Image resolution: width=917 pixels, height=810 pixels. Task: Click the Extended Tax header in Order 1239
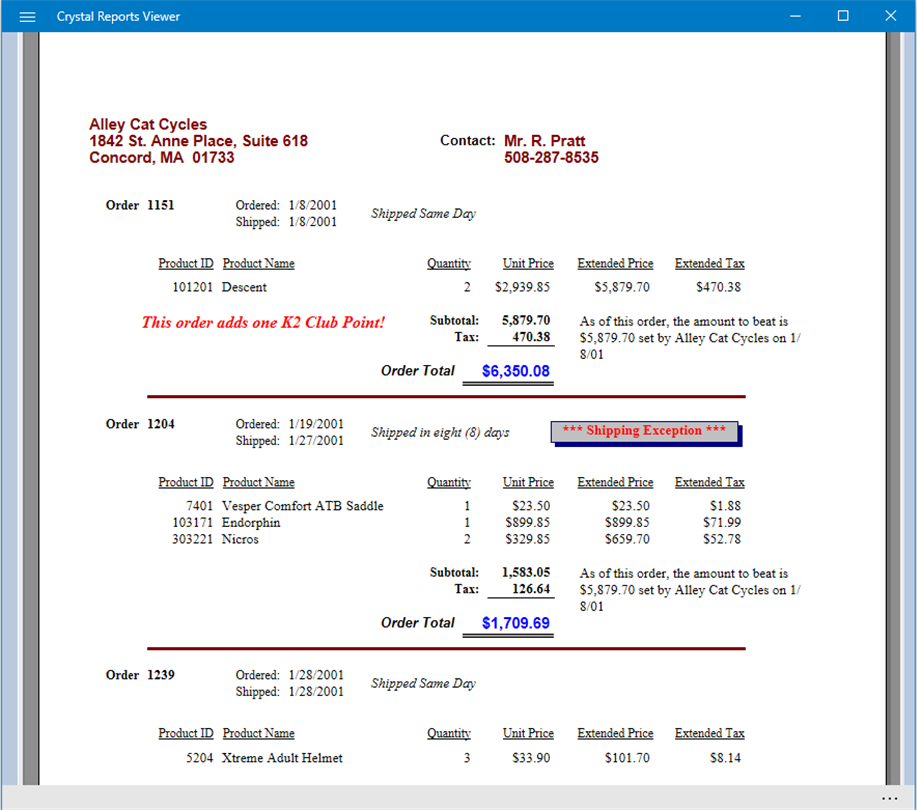[709, 733]
